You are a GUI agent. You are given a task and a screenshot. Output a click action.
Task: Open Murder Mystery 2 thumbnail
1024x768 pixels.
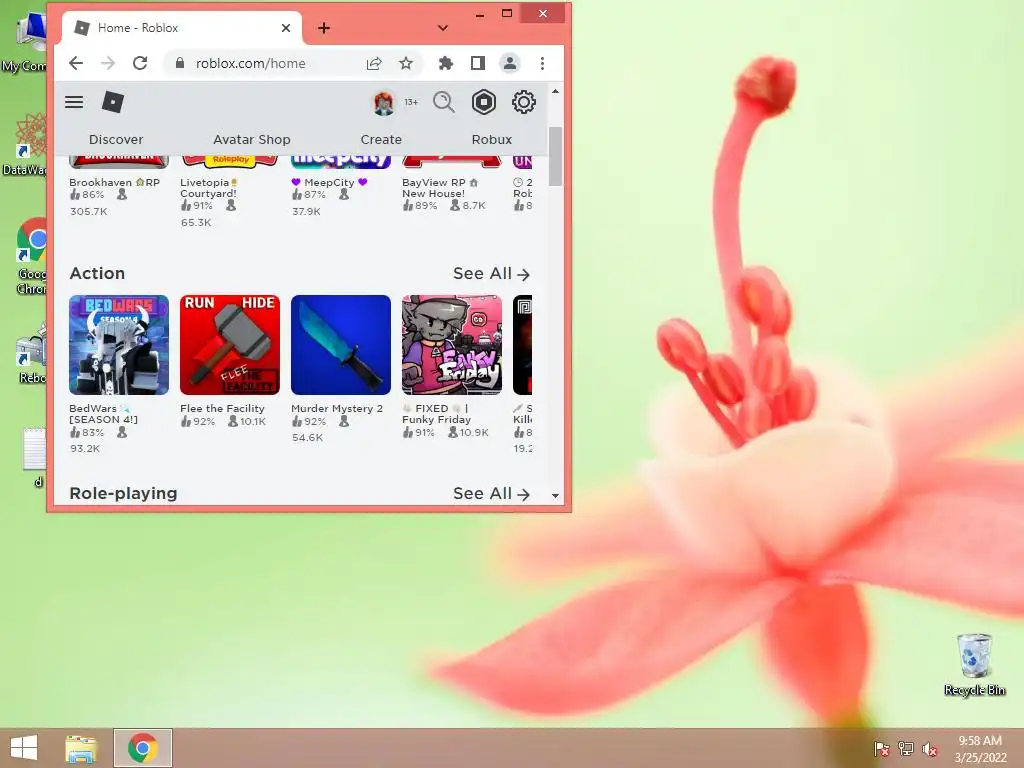341,345
